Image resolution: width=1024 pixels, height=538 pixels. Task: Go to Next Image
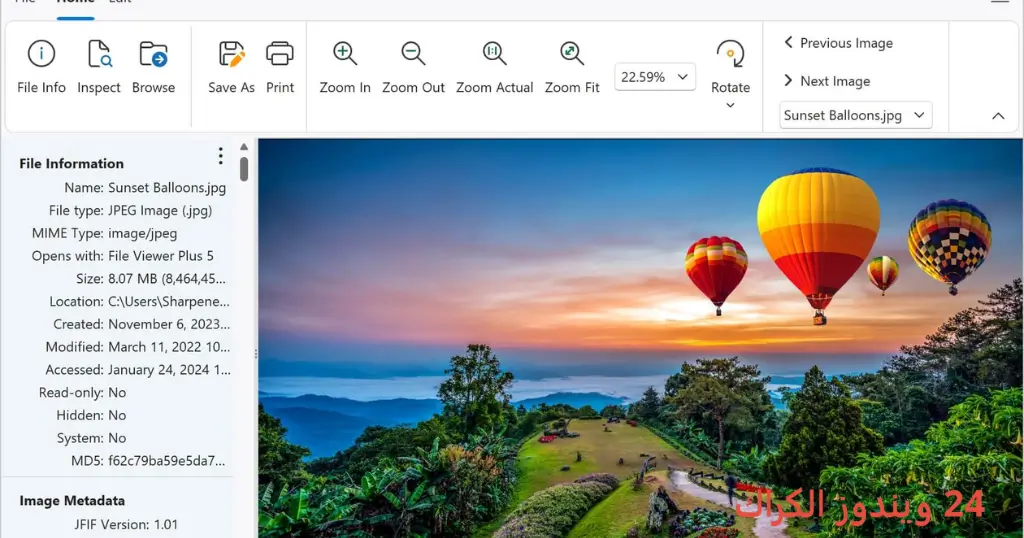(827, 81)
